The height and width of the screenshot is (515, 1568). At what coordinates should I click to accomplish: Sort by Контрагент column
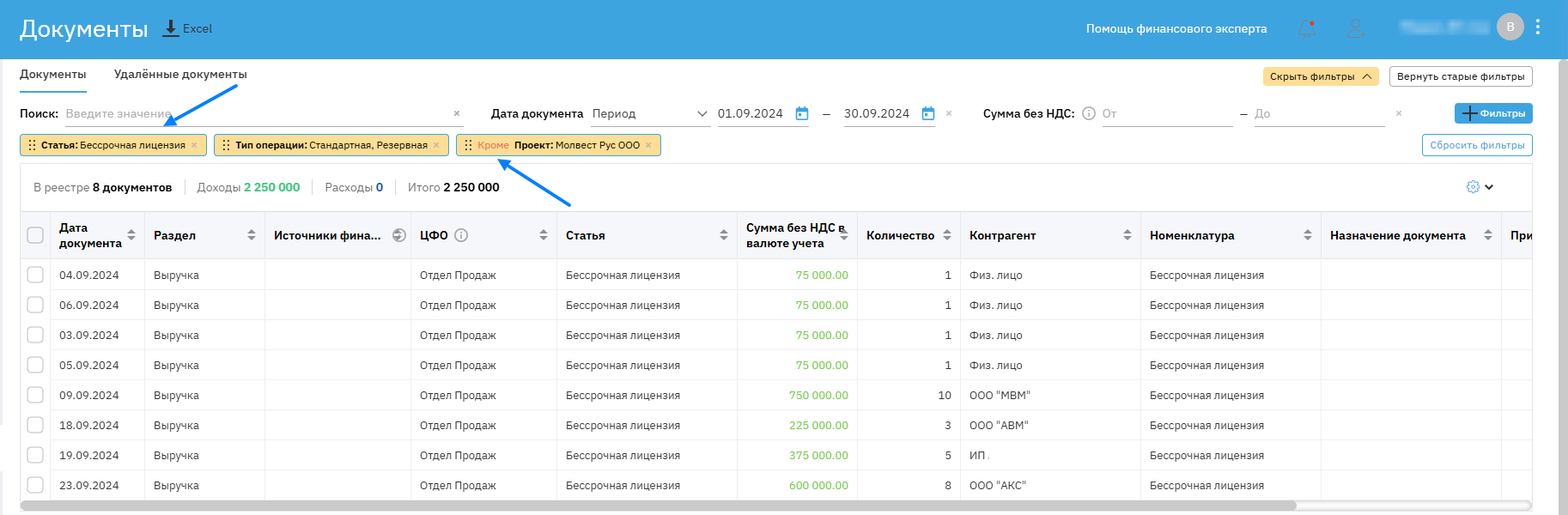click(x=1127, y=235)
